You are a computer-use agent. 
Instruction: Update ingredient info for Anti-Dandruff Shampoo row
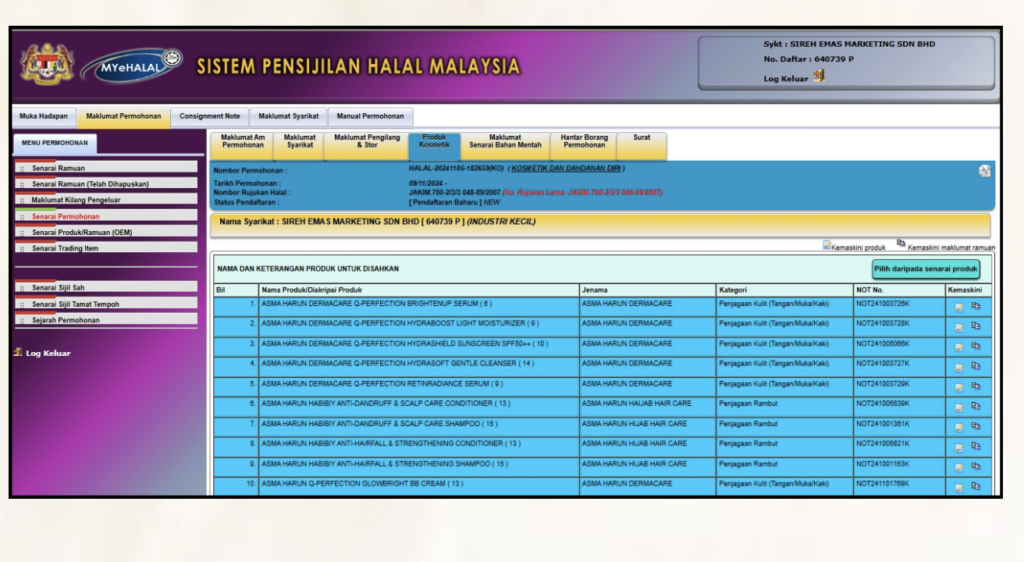(x=976, y=427)
